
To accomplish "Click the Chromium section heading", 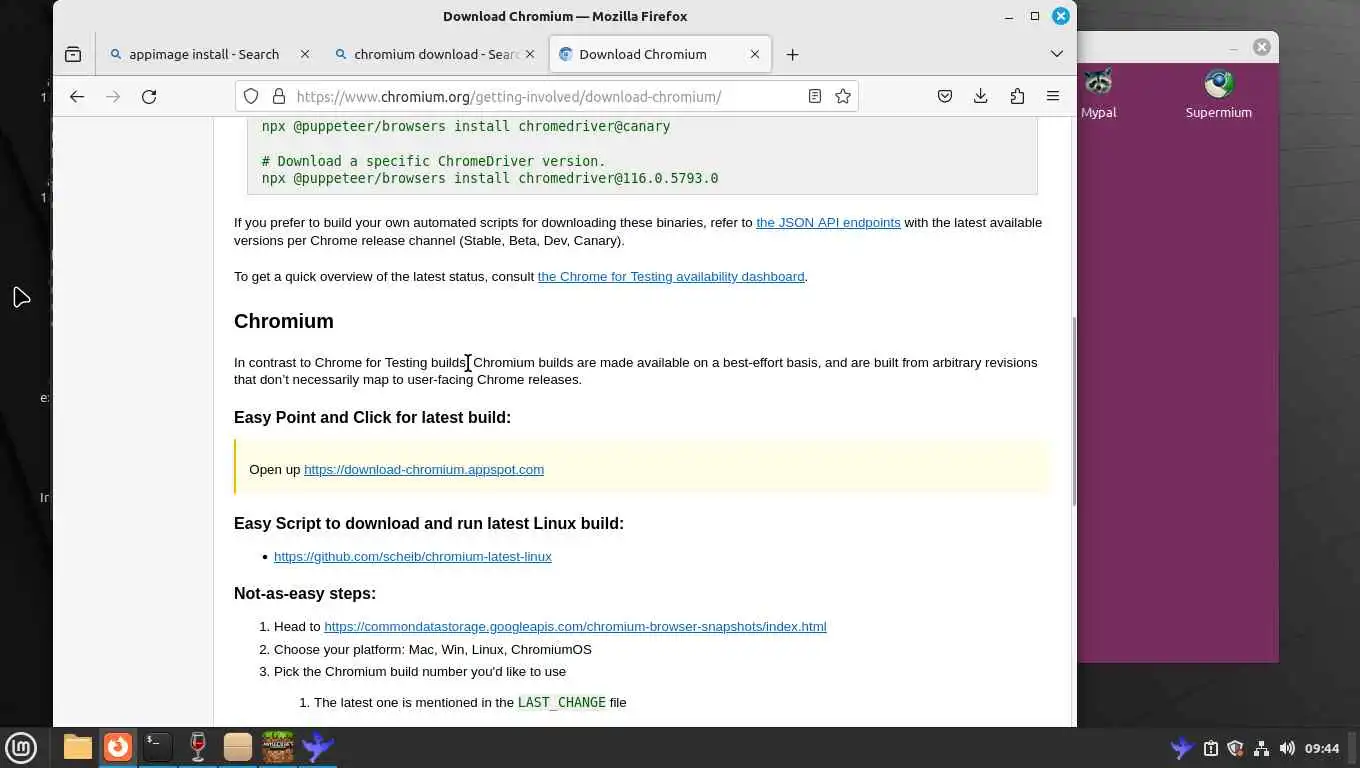I will click(x=284, y=321).
